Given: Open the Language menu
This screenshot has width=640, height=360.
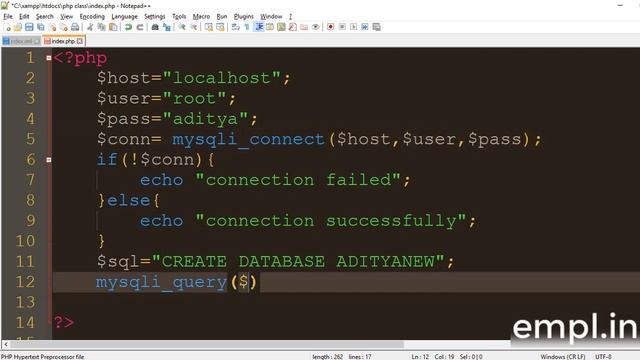Looking at the screenshot, I should pyautogui.click(x=124, y=16).
